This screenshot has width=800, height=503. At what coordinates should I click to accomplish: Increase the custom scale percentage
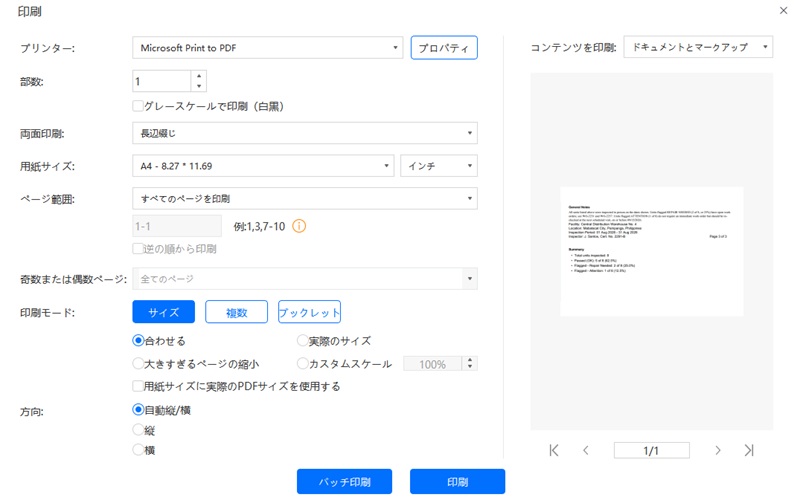point(470,359)
